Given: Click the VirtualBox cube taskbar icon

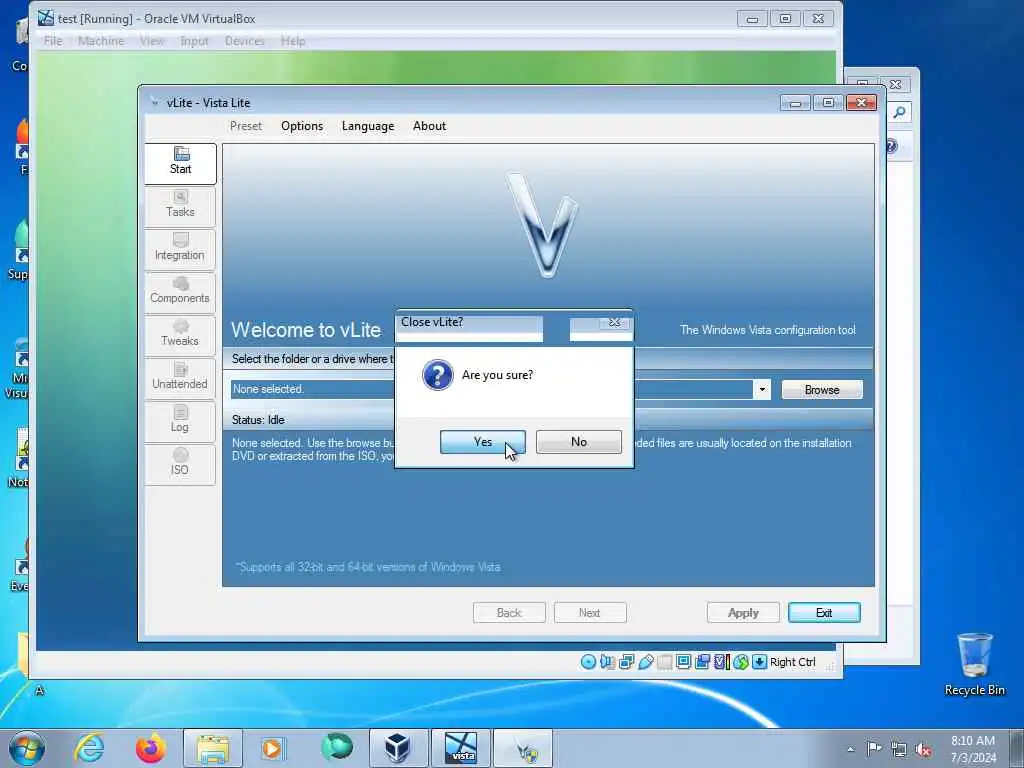Looking at the screenshot, I should [x=398, y=748].
